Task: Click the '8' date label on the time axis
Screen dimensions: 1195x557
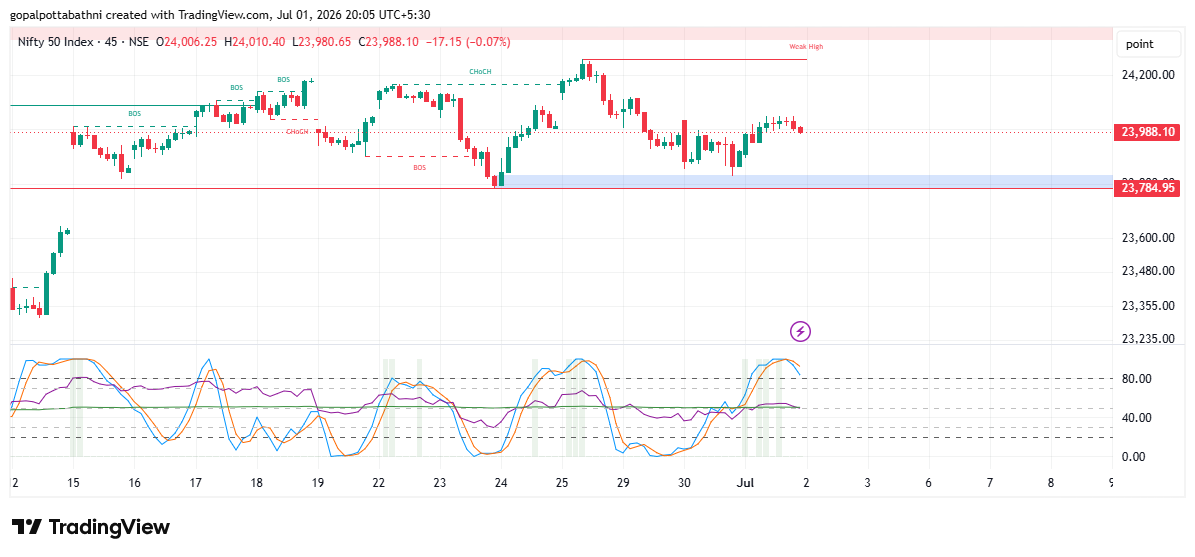Action: point(1051,482)
